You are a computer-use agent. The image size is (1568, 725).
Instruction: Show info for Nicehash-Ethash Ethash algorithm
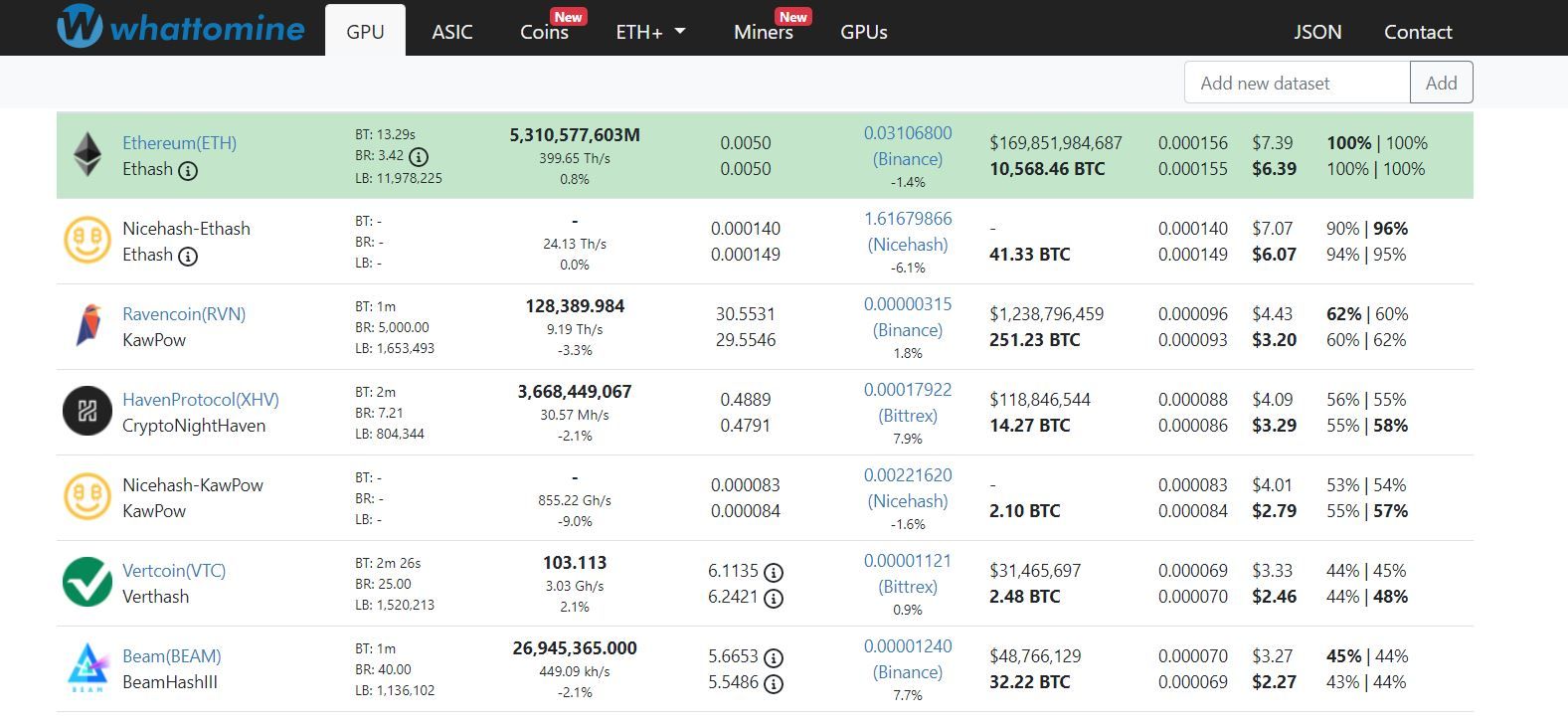[x=187, y=256]
